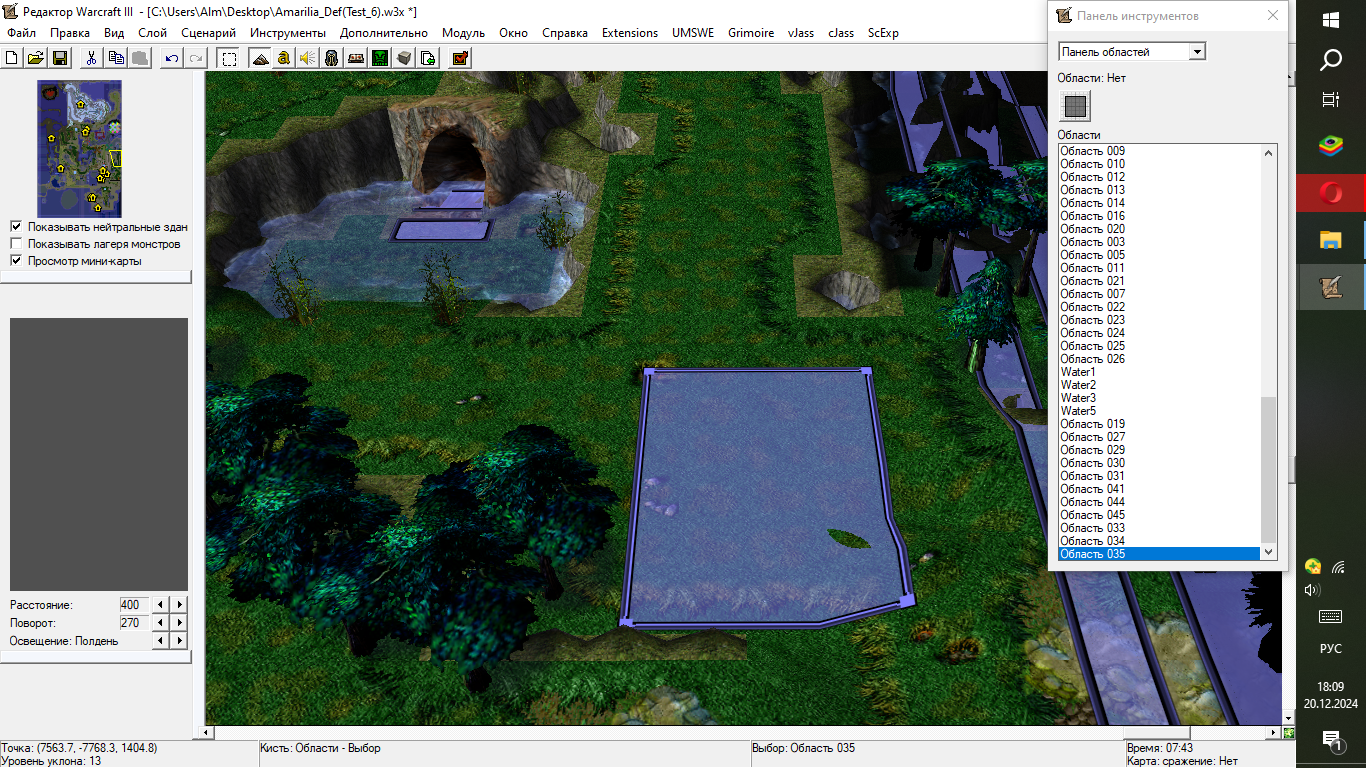Open the Инструменты menu
The width and height of the screenshot is (1366, 768).
[288, 33]
